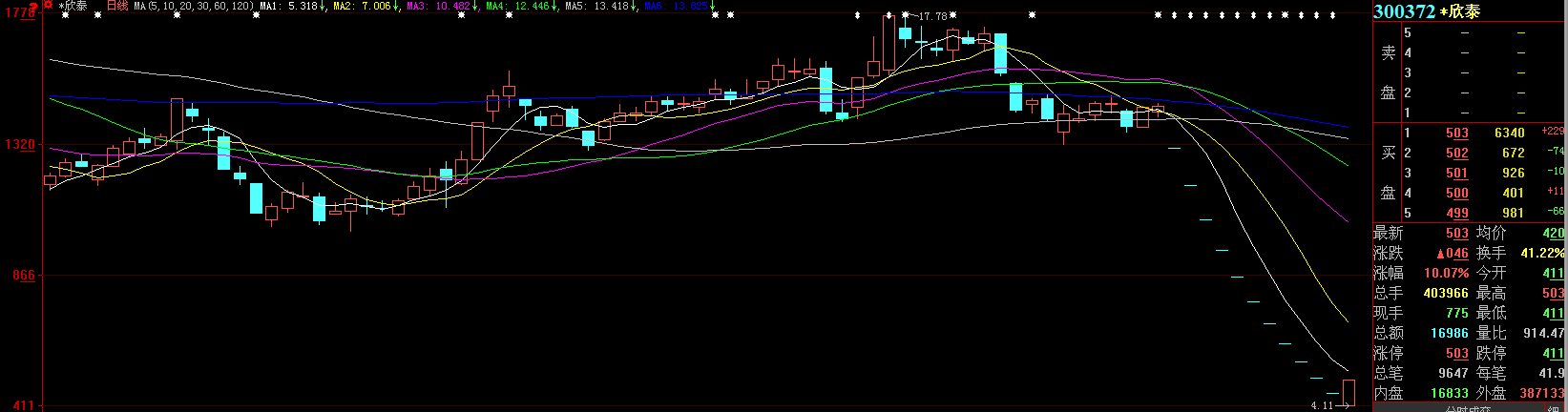
Task: Click the first info marker star at top left
Action: [63, 16]
